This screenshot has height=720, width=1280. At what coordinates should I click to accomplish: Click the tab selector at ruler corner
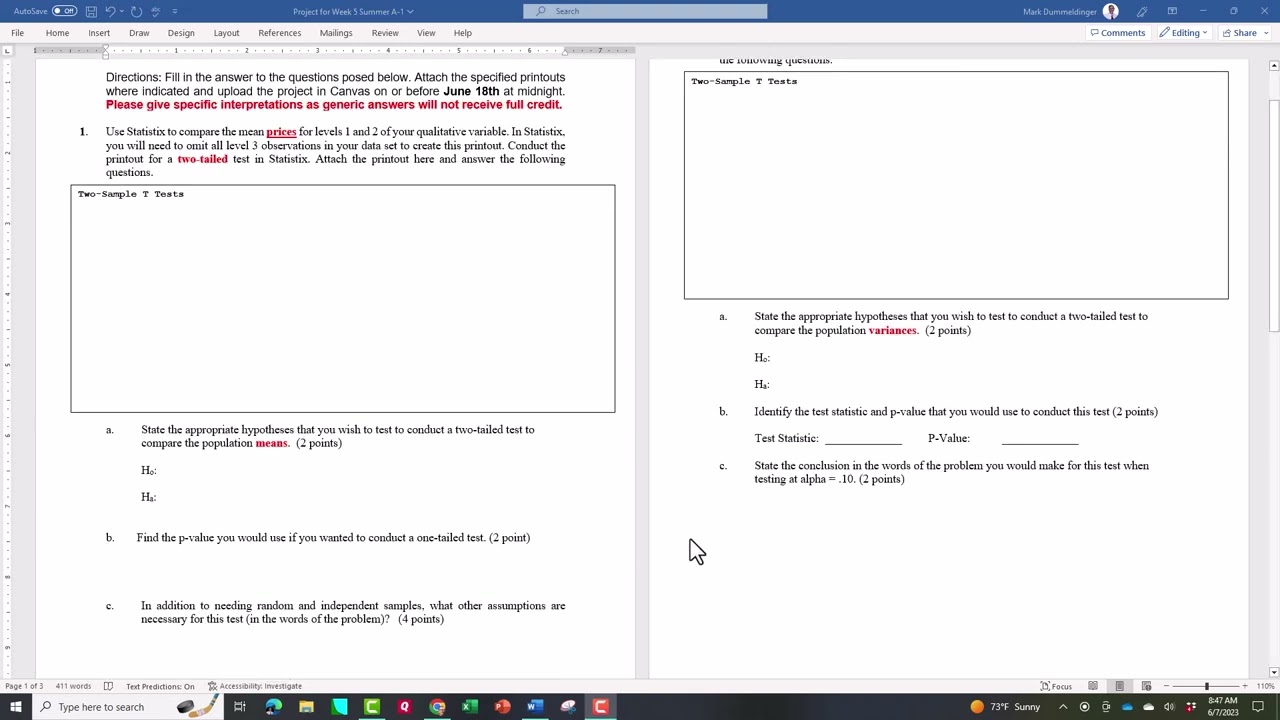click(8, 50)
